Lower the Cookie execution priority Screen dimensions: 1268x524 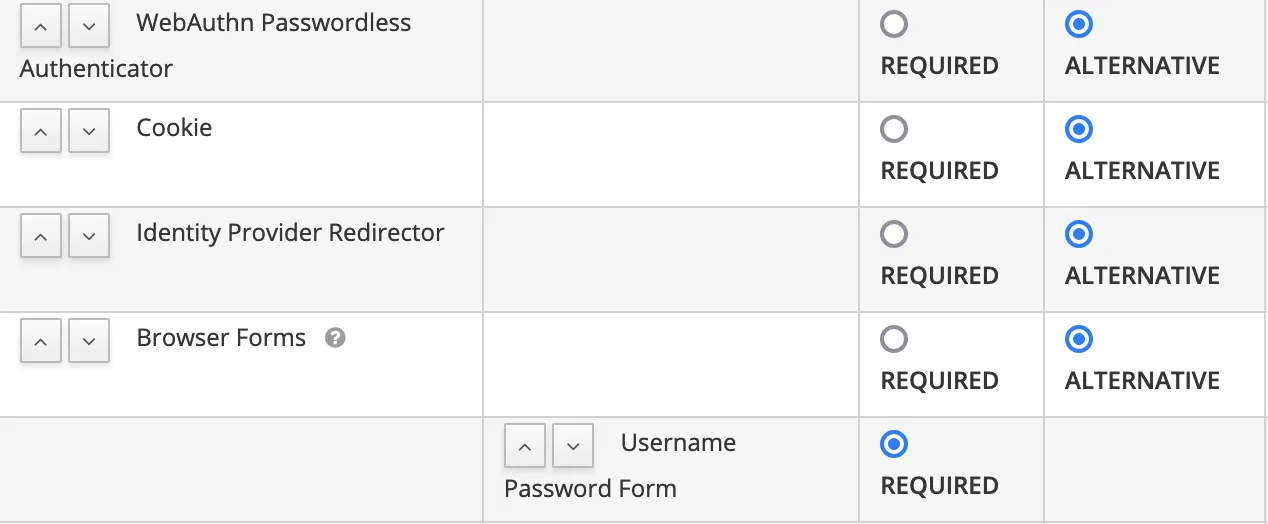[x=89, y=132]
